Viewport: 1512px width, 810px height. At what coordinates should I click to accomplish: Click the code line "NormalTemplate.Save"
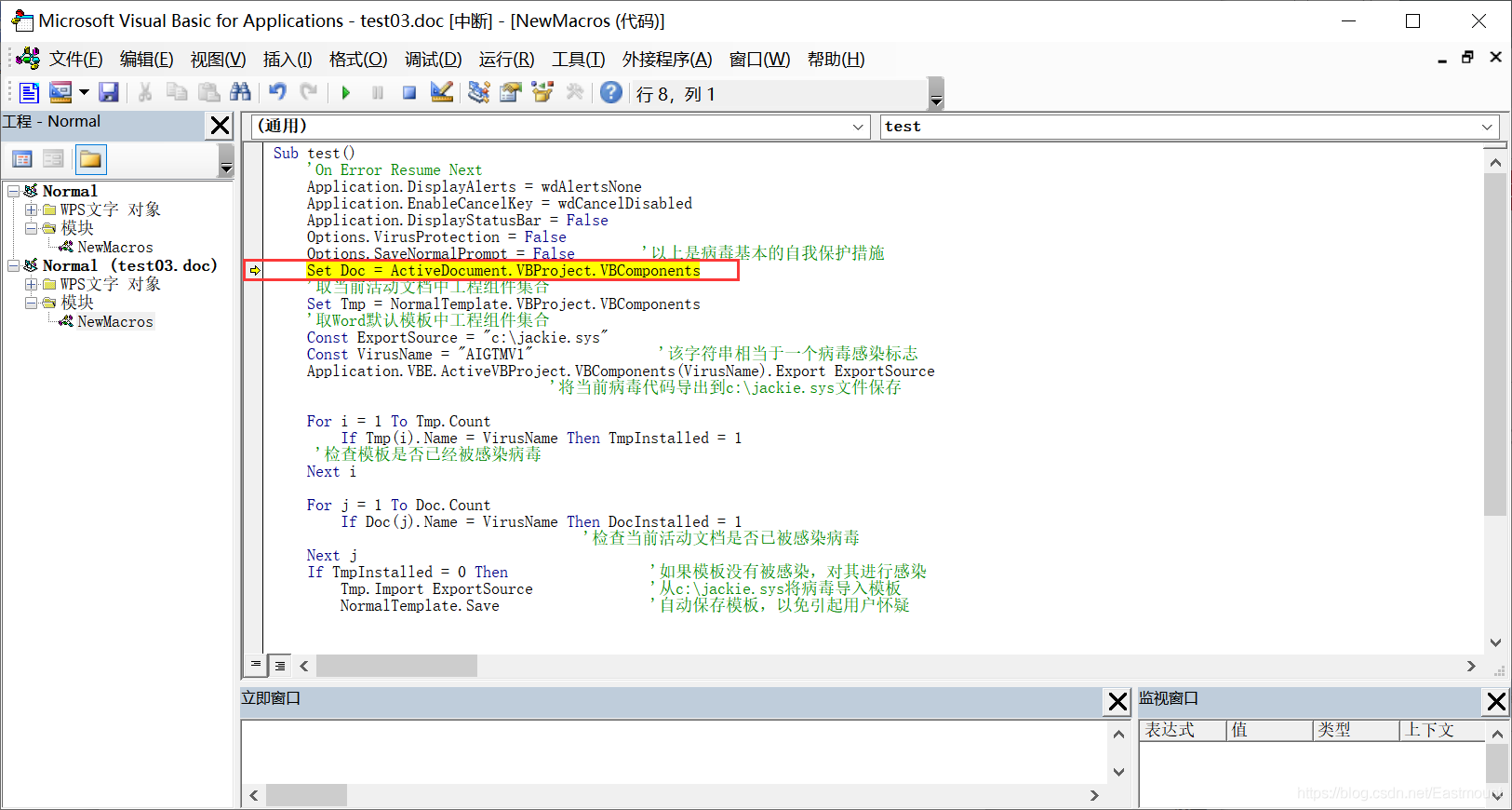pos(420,606)
